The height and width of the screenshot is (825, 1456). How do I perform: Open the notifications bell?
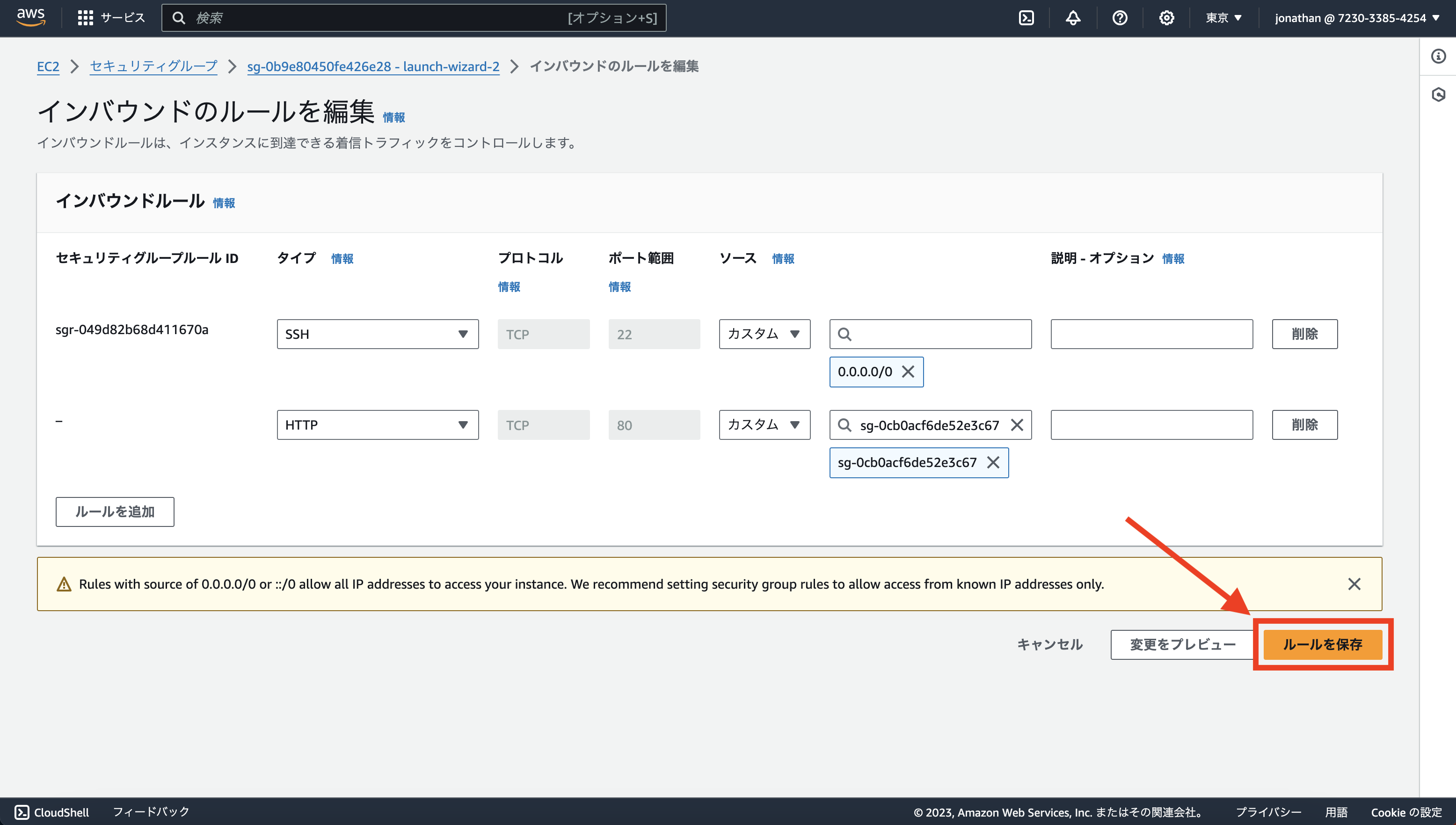coord(1073,18)
